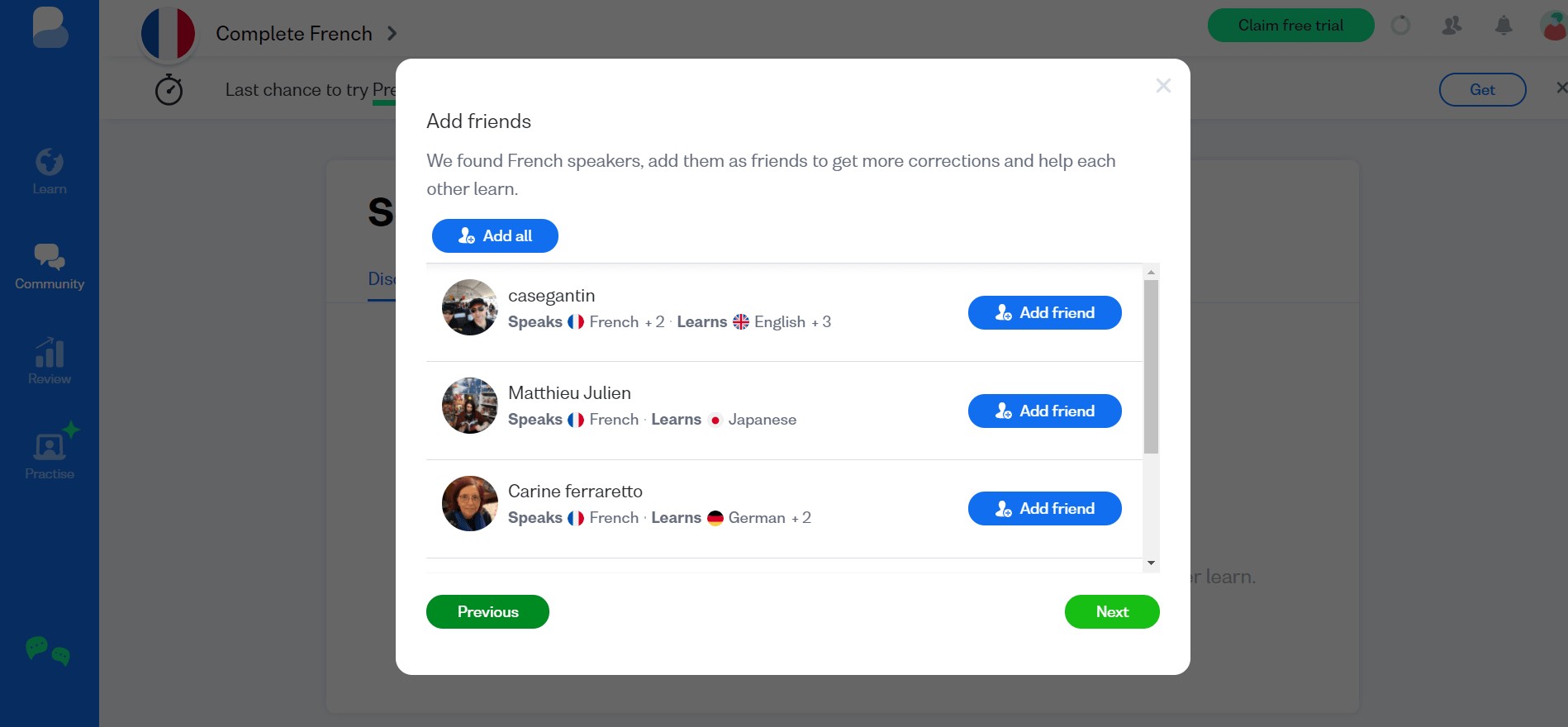
Task: Open the friends people icon in top bar
Action: point(1452,26)
